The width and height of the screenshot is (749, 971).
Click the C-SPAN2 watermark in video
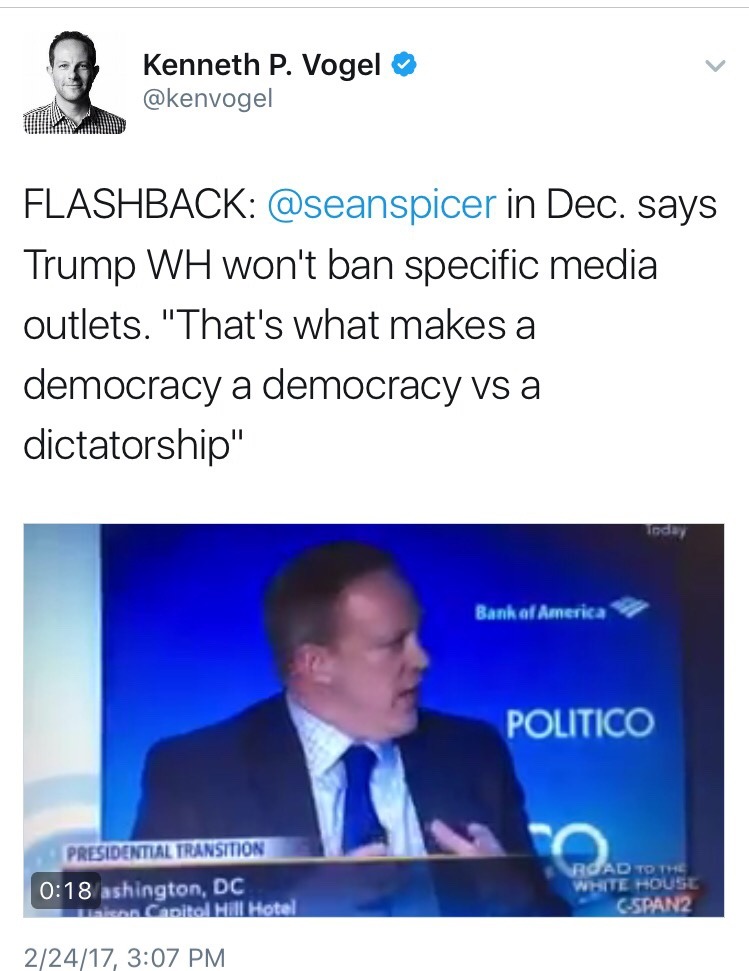(x=654, y=906)
